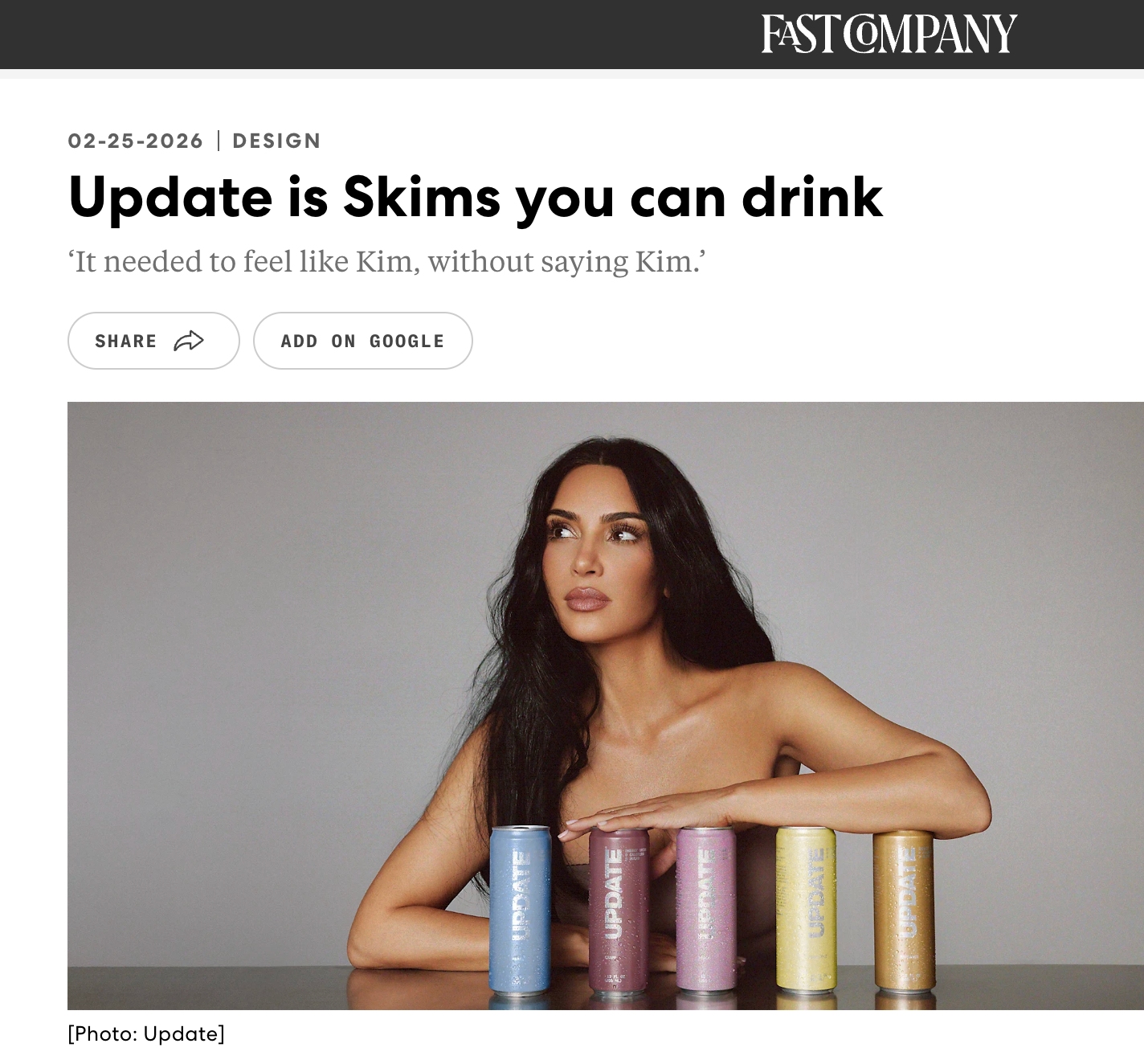The height and width of the screenshot is (1064, 1144).
Task: Click the article date 02-25-2026
Action: [136, 141]
